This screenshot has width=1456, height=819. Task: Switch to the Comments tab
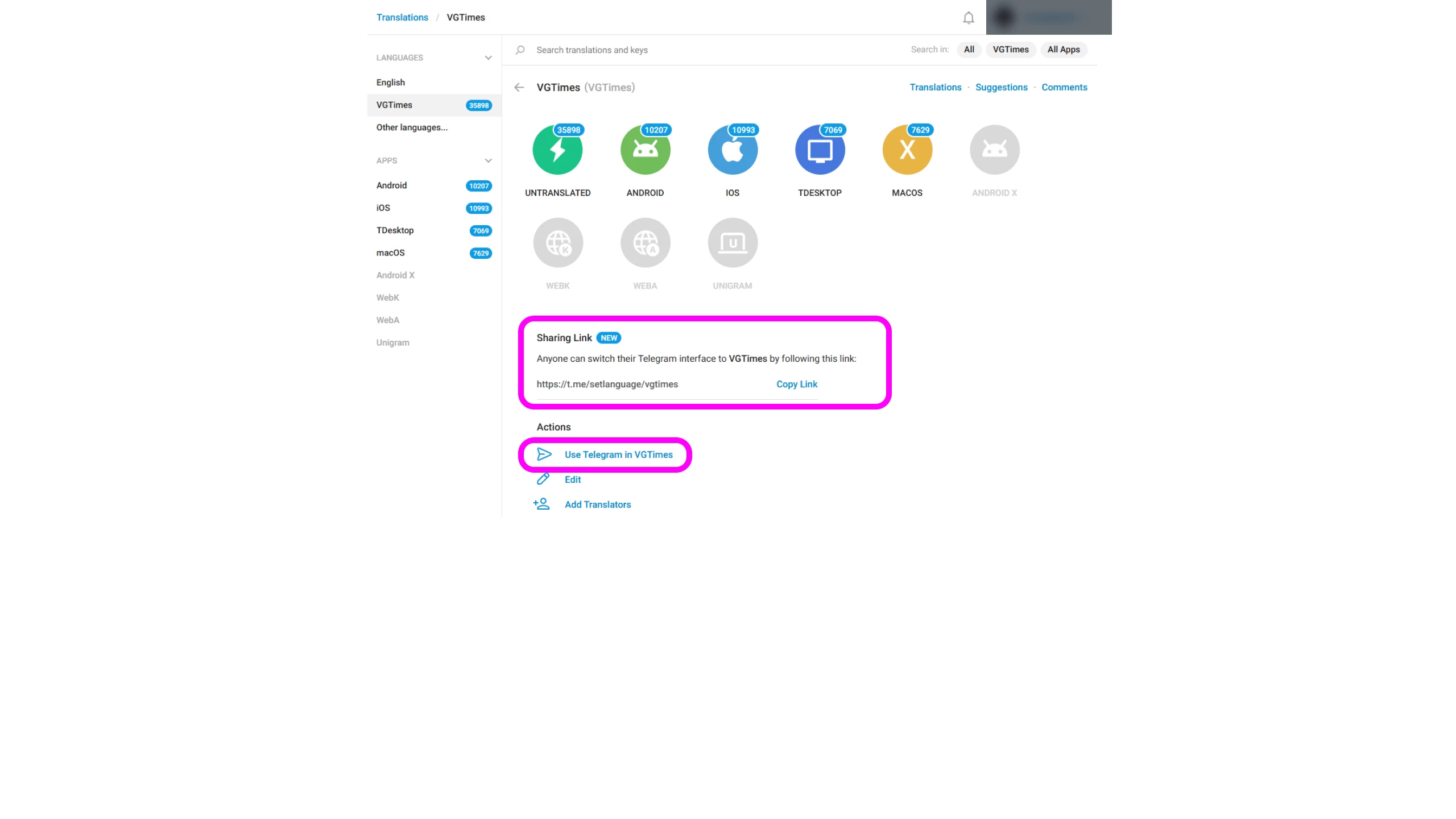pyautogui.click(x=1064, y=88)
